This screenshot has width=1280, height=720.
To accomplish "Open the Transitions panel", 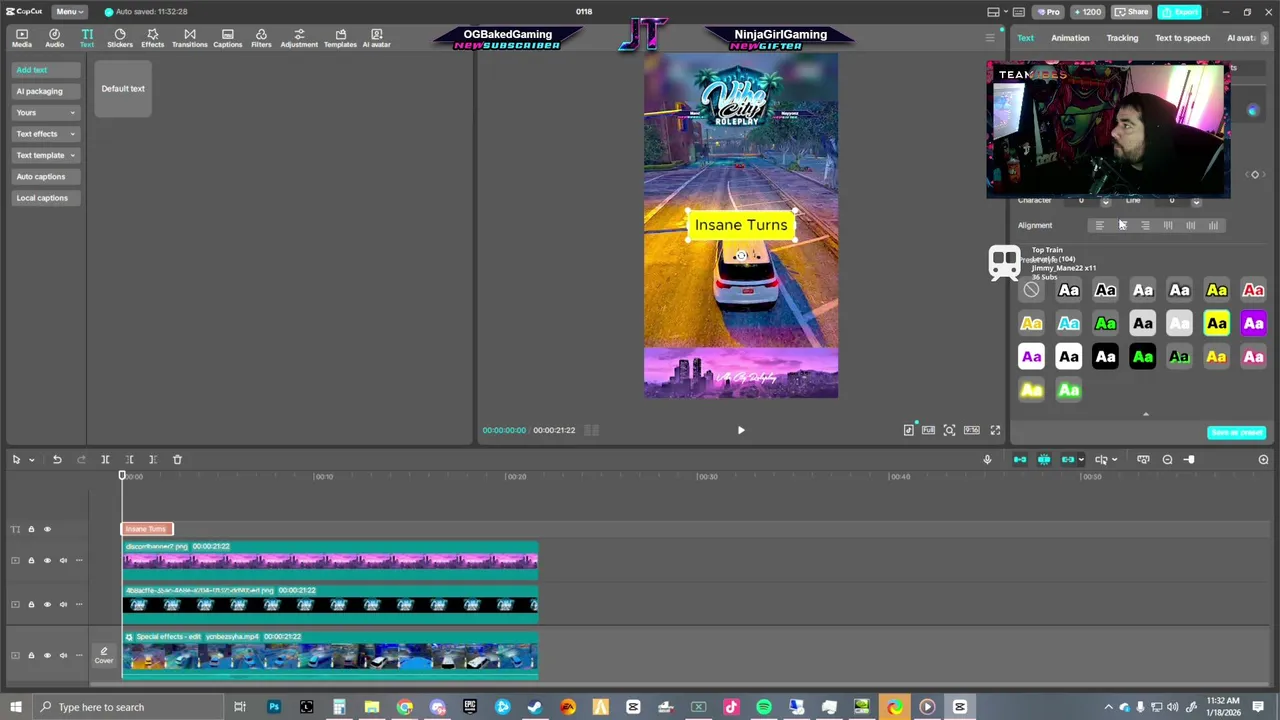I will click(x=189, y=38).
